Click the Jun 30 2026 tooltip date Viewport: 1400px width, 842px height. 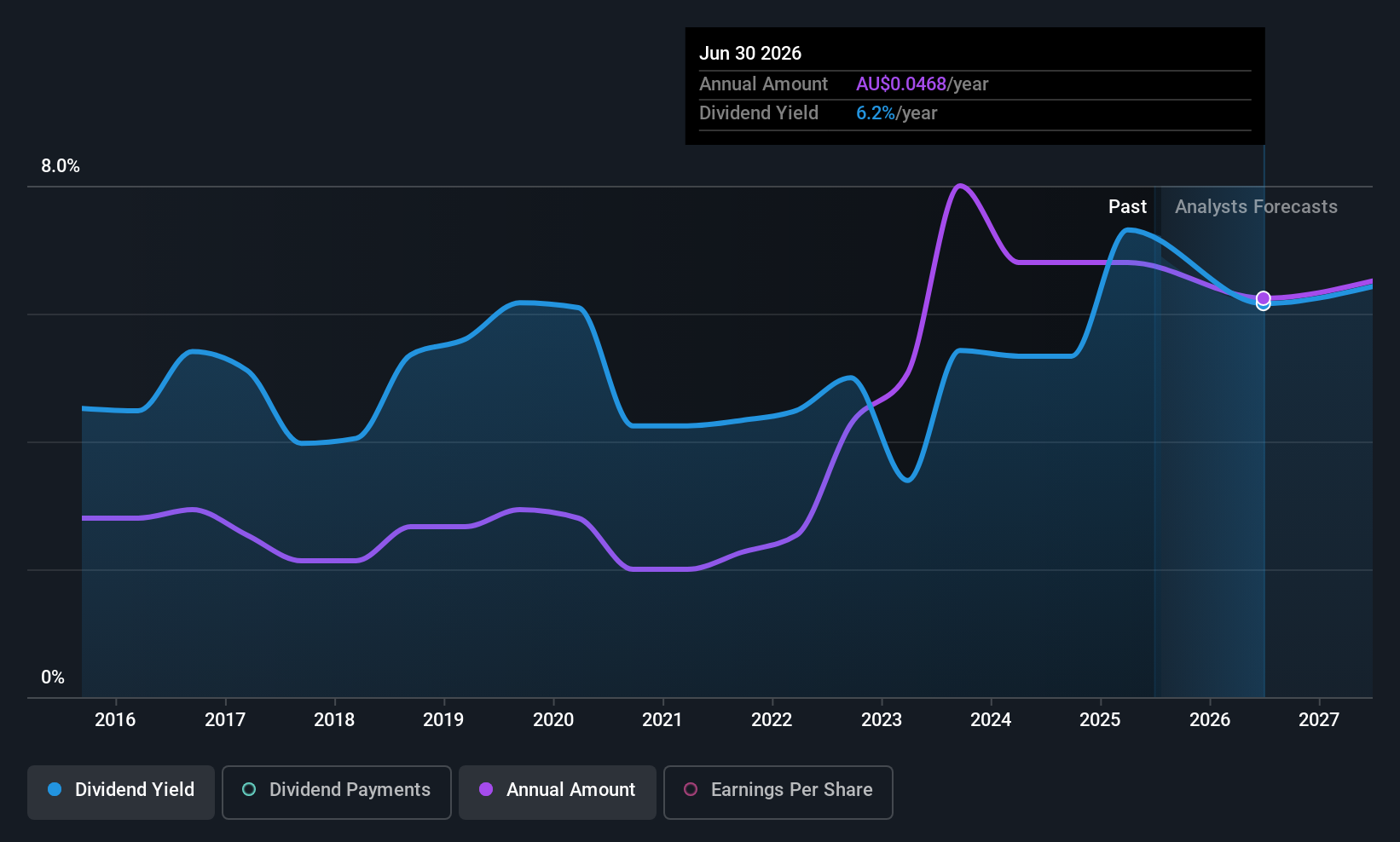click(750, 53)
